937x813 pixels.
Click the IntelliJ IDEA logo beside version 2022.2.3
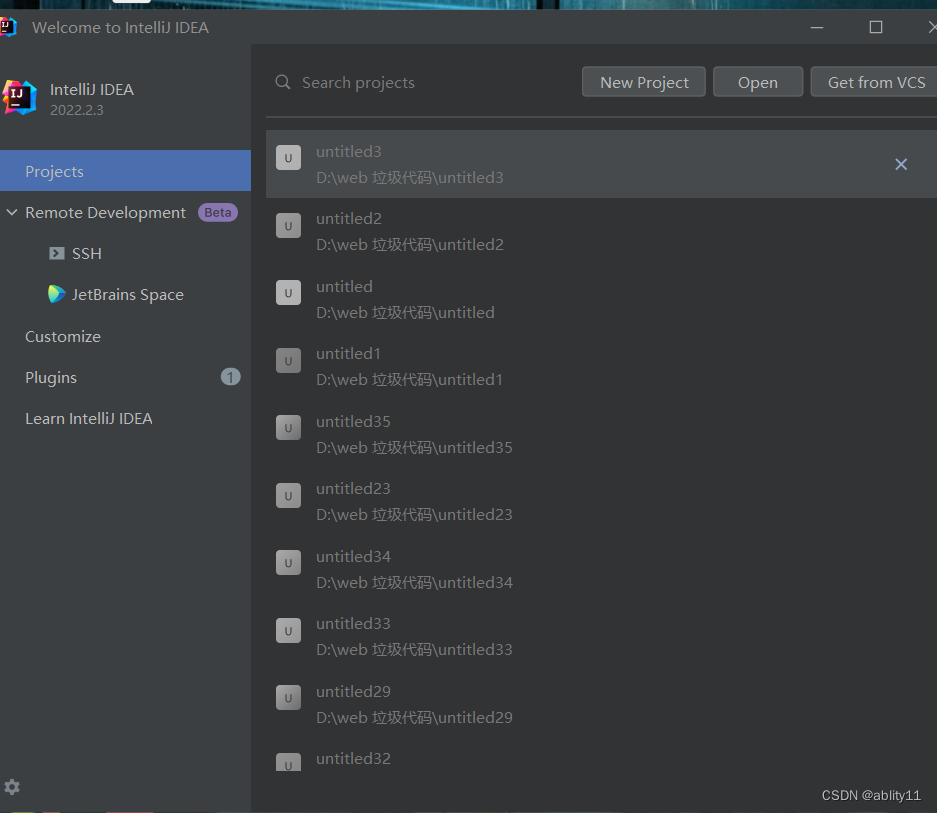pos(20,97)
